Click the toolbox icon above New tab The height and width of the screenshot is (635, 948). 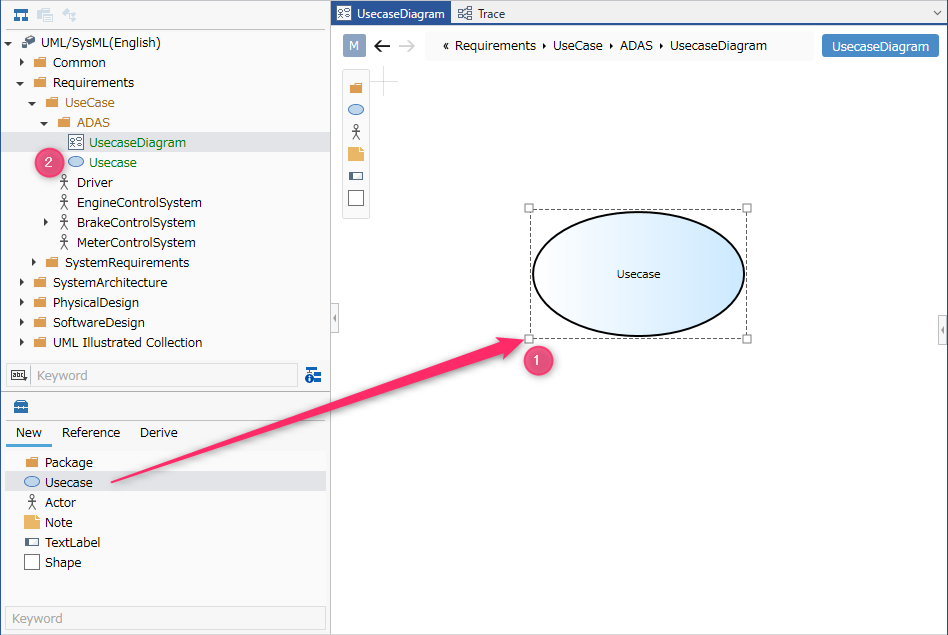click(21, 406)
